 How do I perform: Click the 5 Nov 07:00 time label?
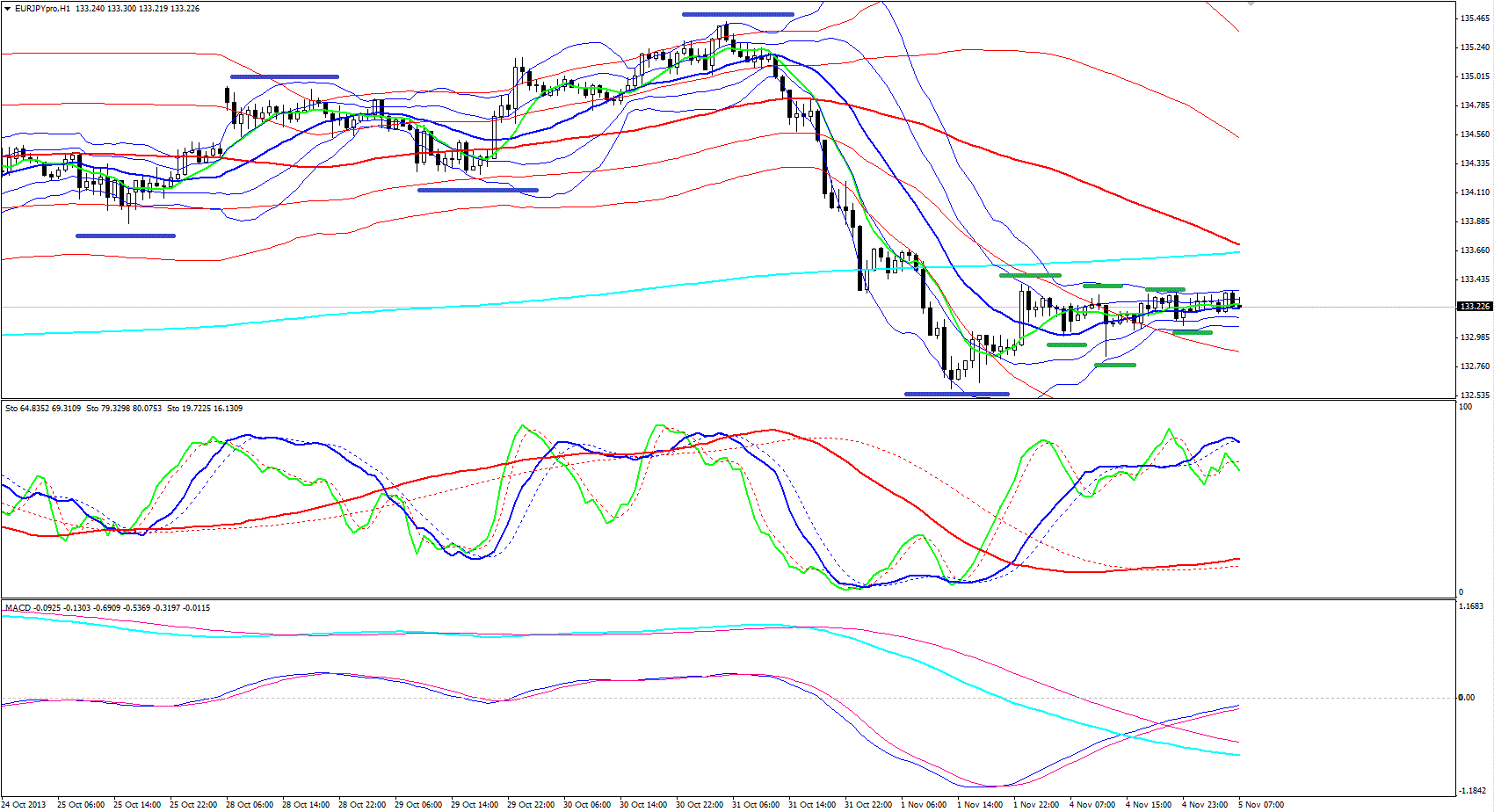click(x=1261, y=804)
